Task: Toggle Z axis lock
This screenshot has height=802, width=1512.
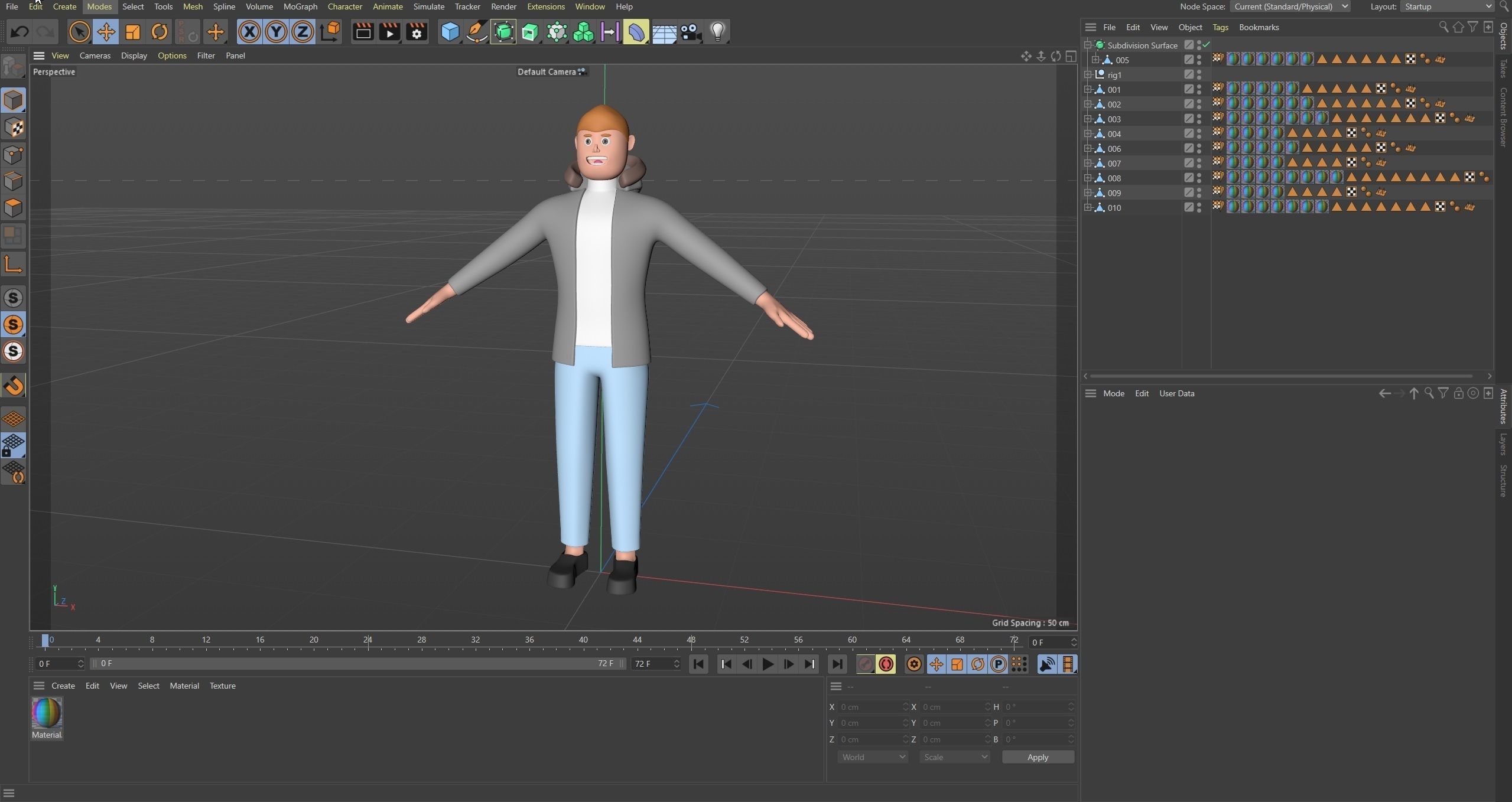Action: 303,32
